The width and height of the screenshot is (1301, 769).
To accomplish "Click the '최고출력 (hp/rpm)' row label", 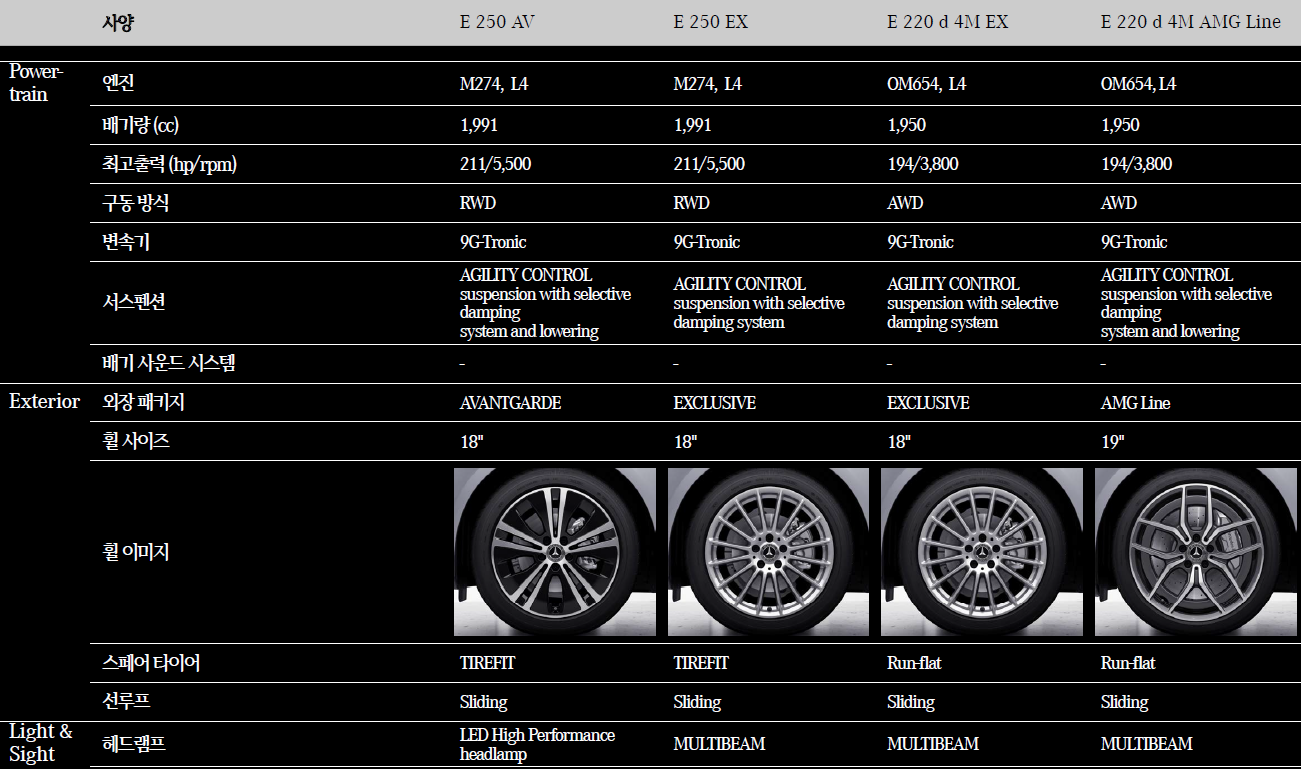I will coord(169,164).
